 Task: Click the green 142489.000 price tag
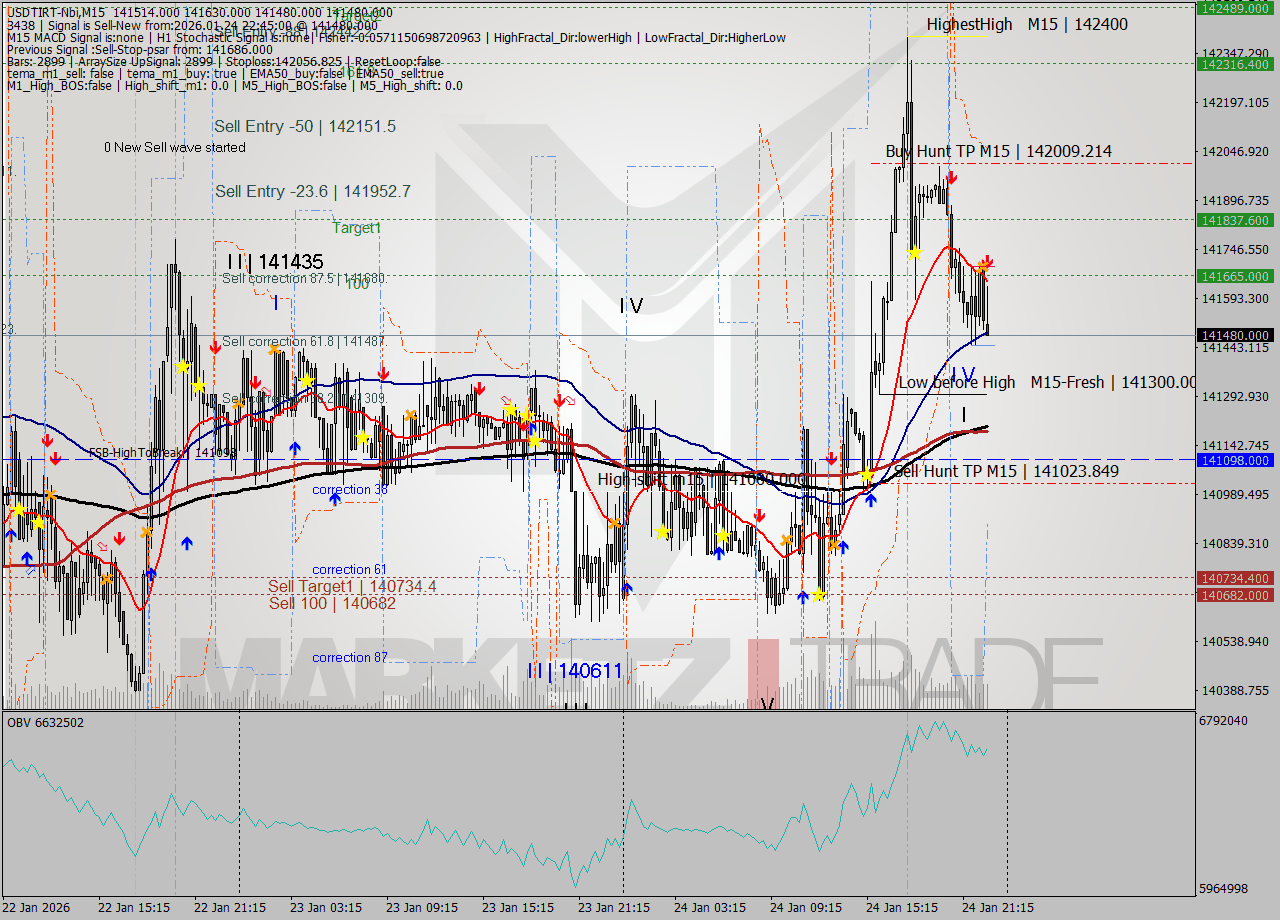(1236, 8)
